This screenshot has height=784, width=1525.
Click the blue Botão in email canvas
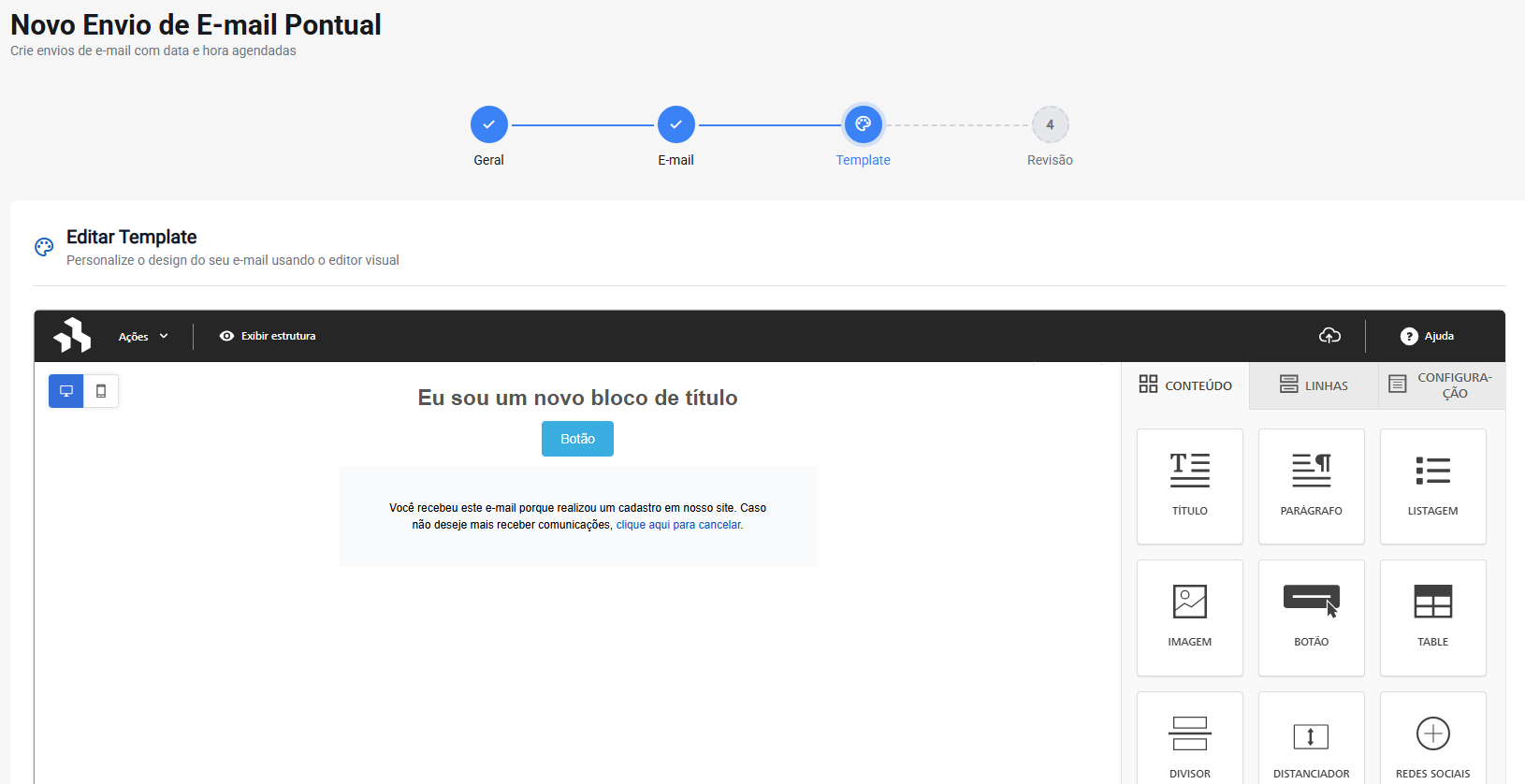click(577, 439)
